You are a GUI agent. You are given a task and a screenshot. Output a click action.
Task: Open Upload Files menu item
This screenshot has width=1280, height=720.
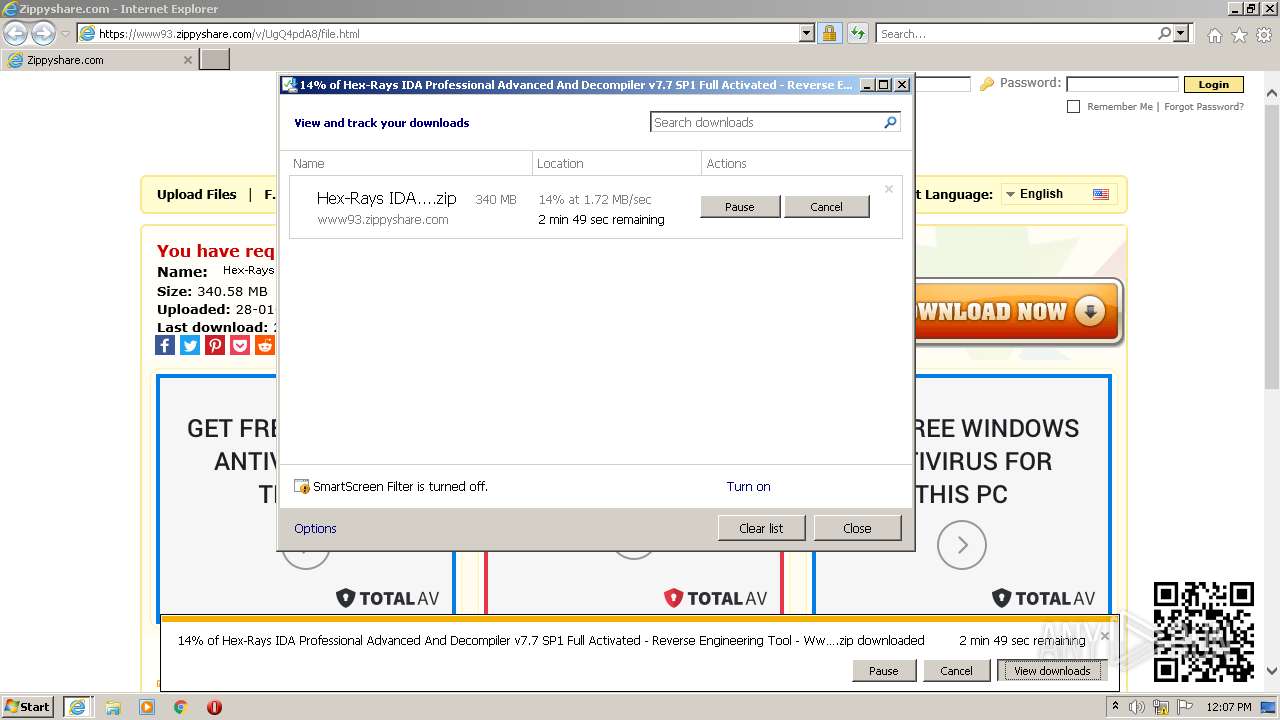tap(197, 195)
